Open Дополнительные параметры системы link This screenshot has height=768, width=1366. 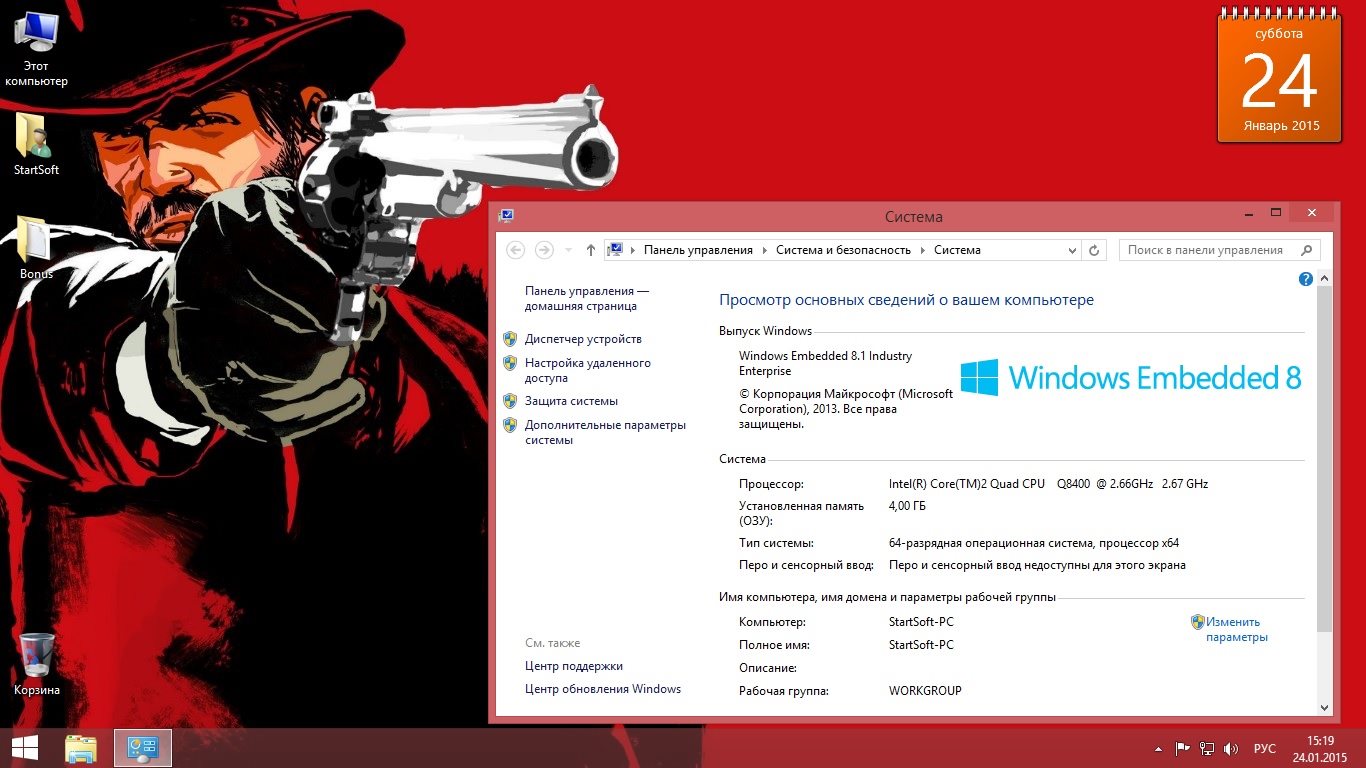pyautogui.click(x=605, y=432)
